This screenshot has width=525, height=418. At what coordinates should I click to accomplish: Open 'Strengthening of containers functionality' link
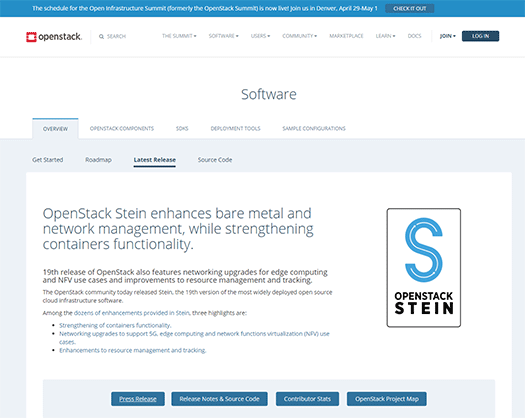tap(115, 325)
